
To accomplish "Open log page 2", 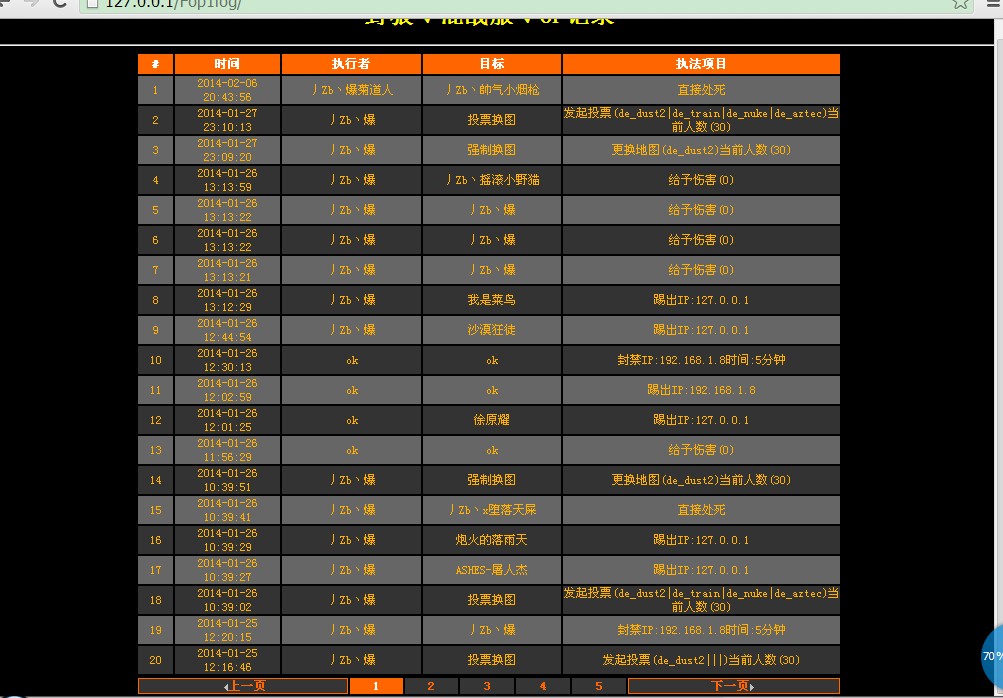I will pyautogui.click(x=431, y=686).
